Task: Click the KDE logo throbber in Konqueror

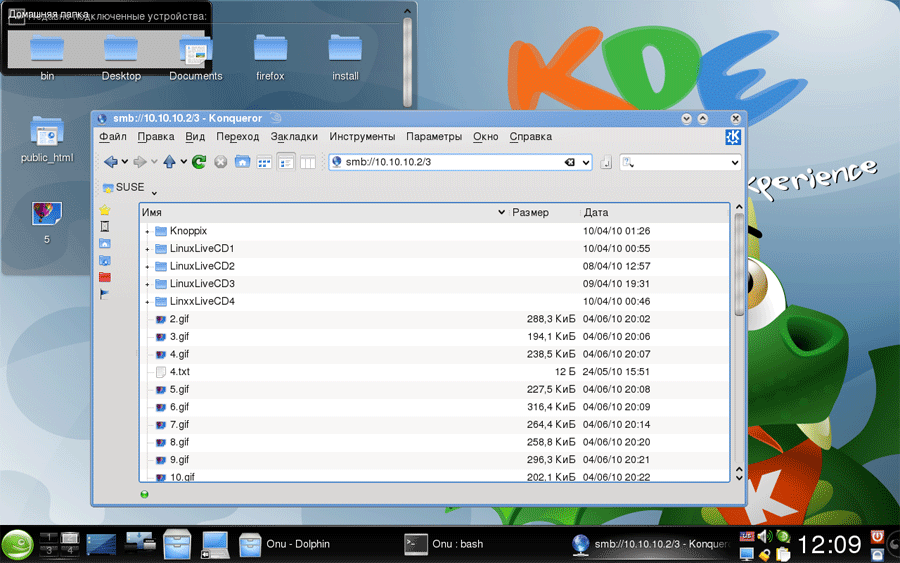Action: [x=733, y=137]
